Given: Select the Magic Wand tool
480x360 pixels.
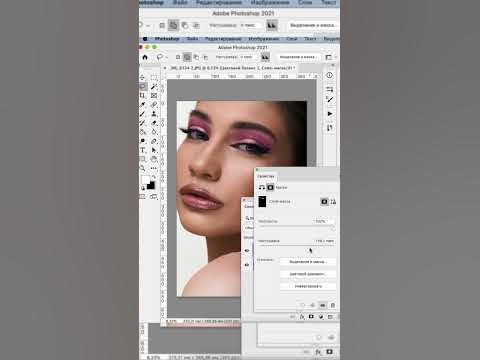Looking at the screenshot, I should [154, 87].
